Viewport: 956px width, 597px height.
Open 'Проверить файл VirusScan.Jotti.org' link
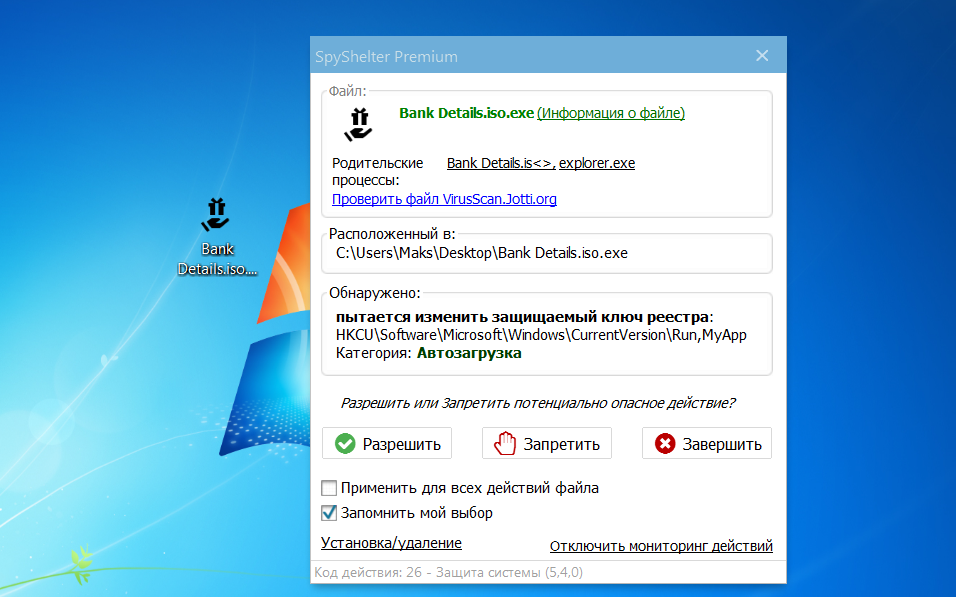(444, 199)
